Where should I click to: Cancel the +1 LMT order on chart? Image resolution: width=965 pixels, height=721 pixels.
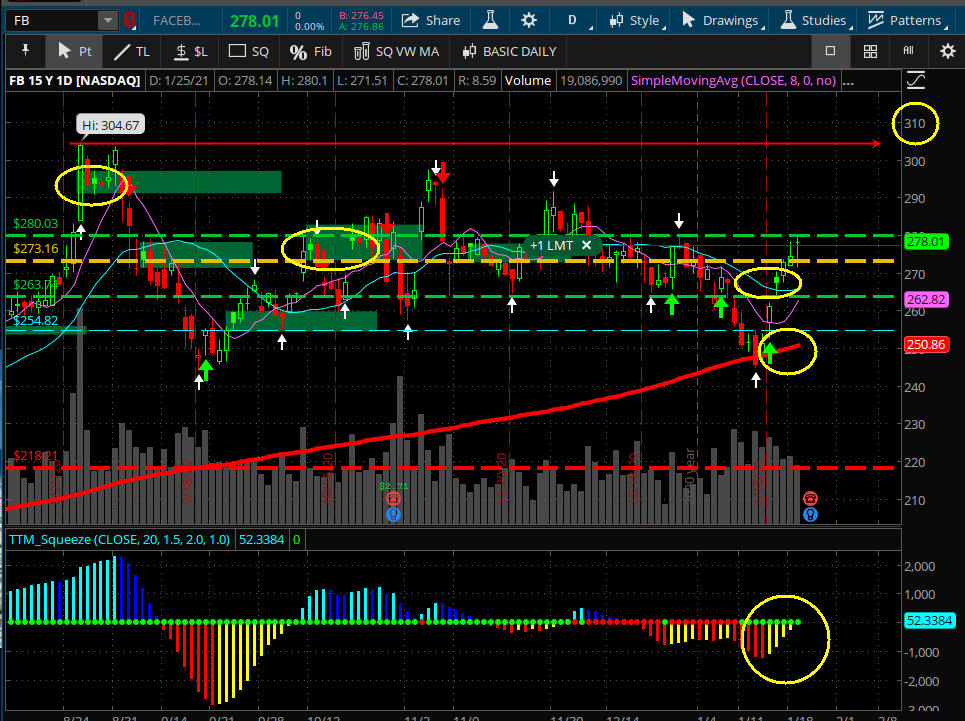click(x=587, y=245)
